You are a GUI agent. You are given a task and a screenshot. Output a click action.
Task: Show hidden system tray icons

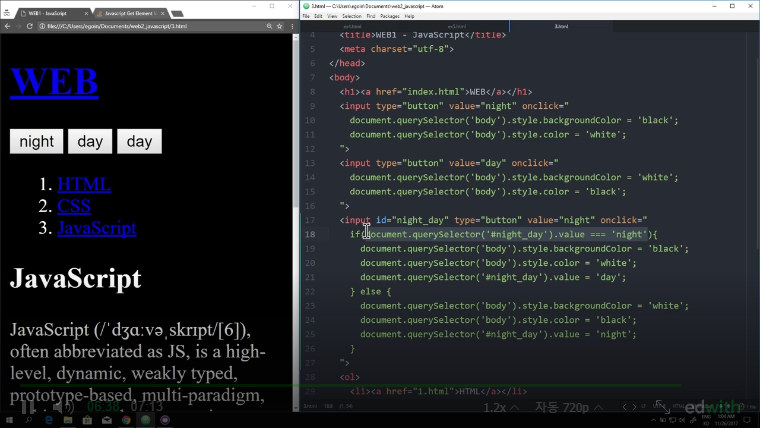pyautogui.click(x=653, y=420)
